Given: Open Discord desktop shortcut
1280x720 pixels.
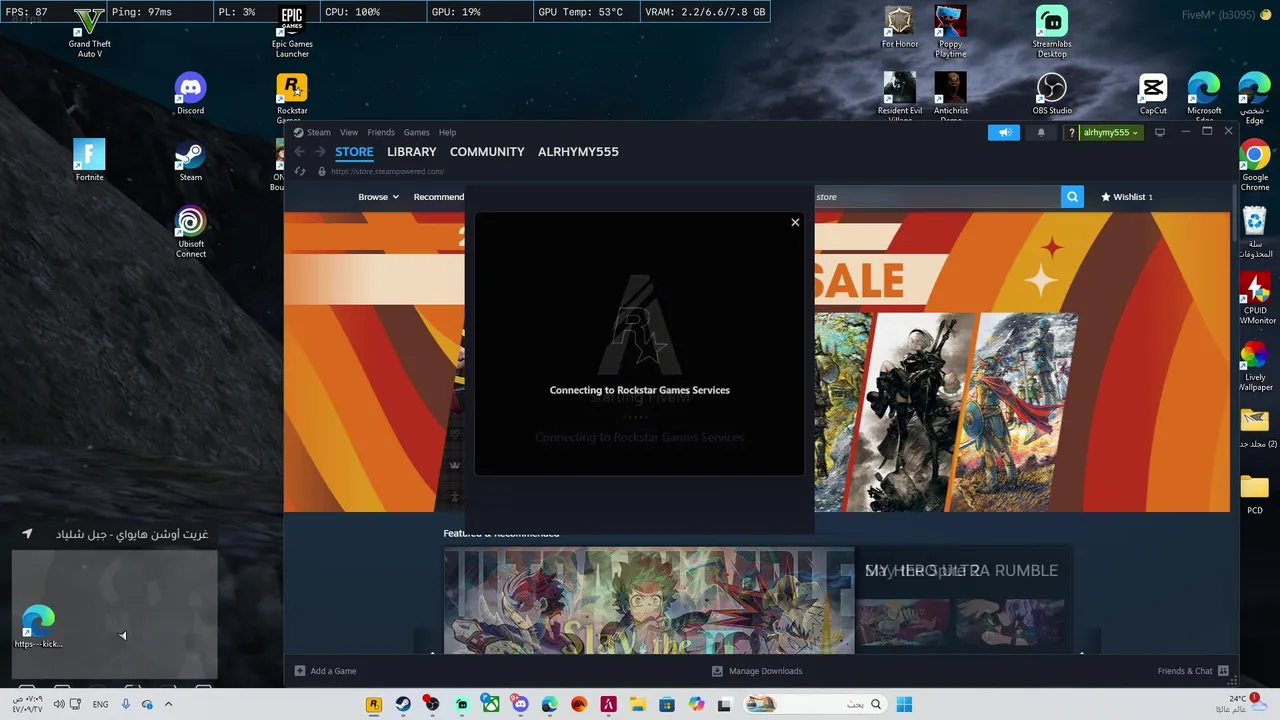Looking at the screenshot, I should pos(190,94).
